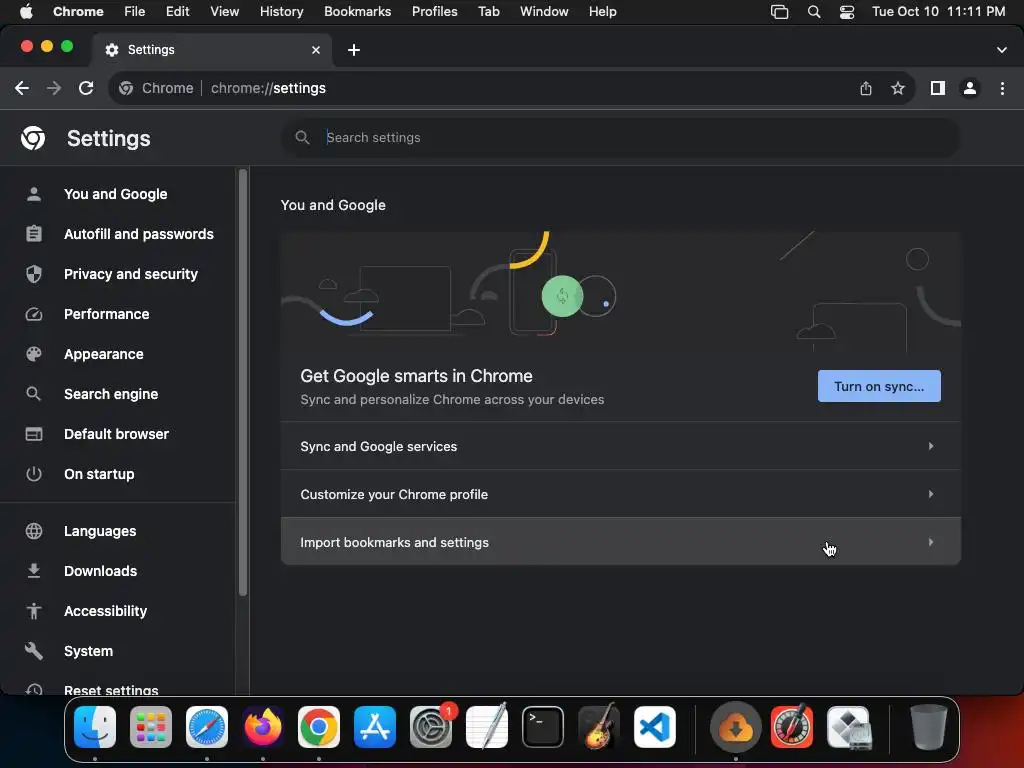Open the tab search dropdown chevron
Screen dimensions: 1024x768
(x=1002, y=50)
